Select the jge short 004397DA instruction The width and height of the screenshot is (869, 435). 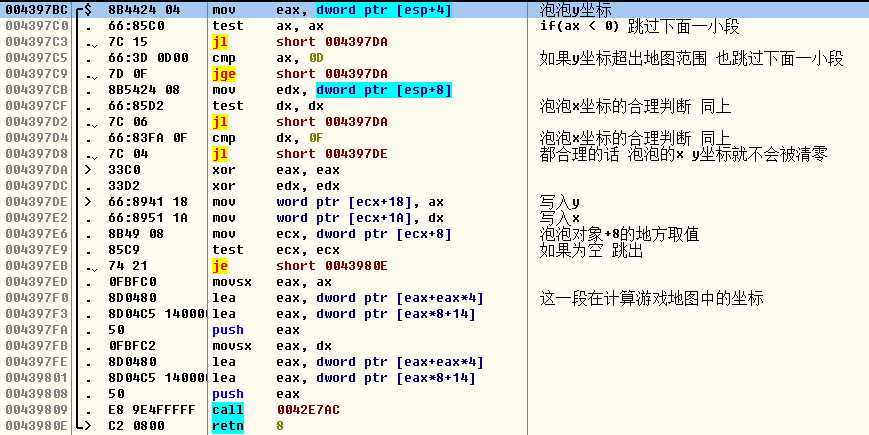click(x=300, y=74)
